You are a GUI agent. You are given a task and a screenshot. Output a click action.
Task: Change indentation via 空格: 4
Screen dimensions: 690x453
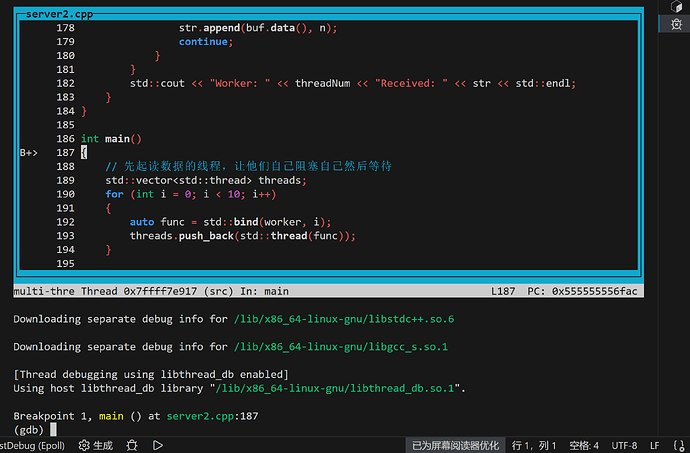click(584, 446)
